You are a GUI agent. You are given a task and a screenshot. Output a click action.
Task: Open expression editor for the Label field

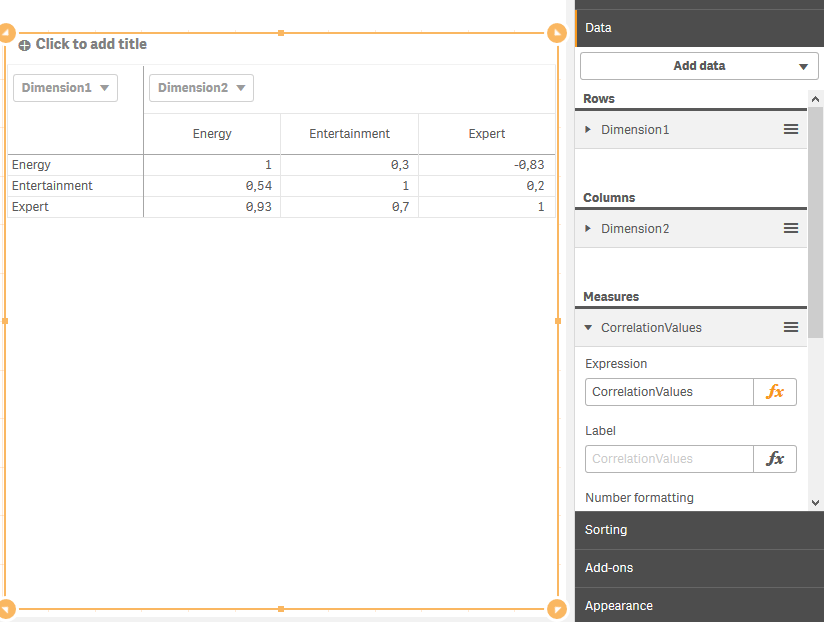775,459
